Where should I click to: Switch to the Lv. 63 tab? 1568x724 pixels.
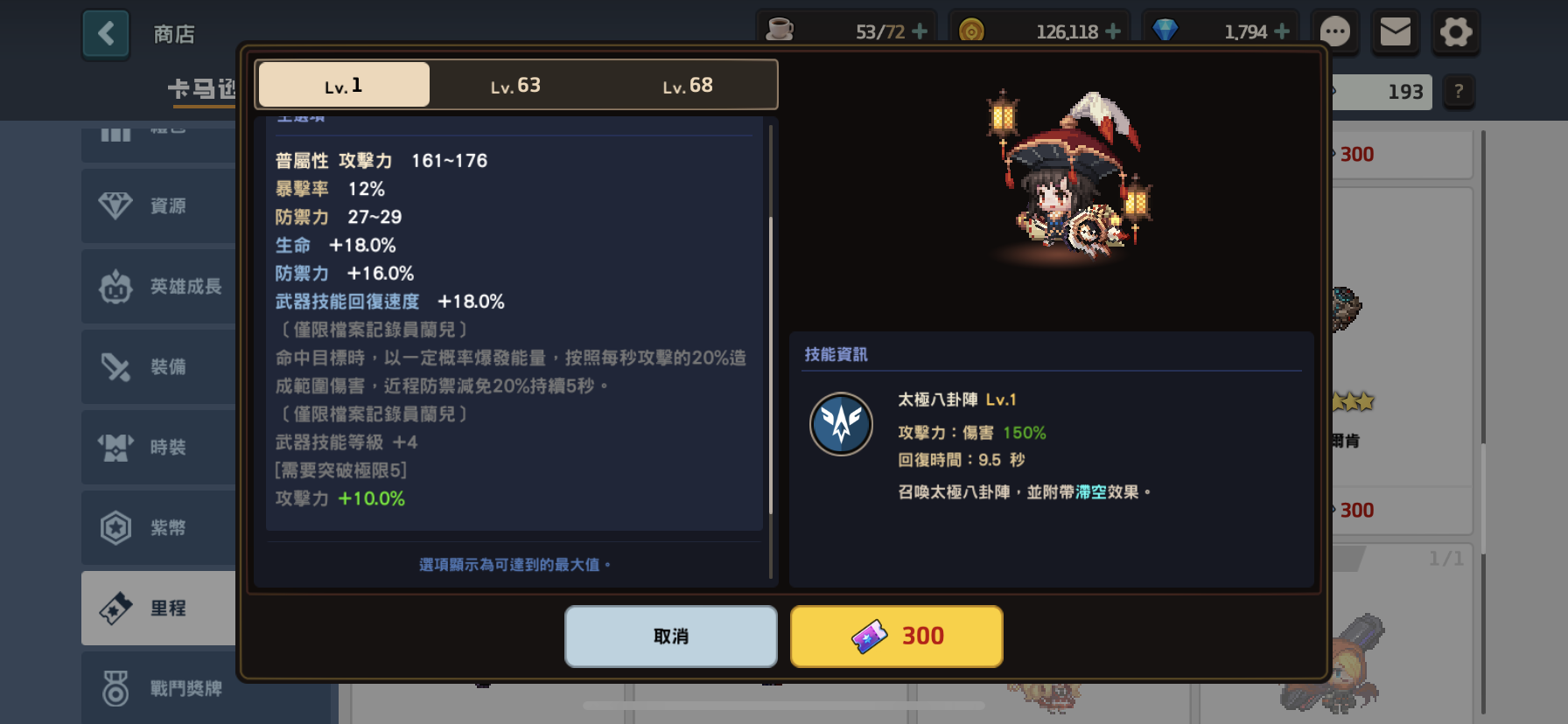pos(515,85)
